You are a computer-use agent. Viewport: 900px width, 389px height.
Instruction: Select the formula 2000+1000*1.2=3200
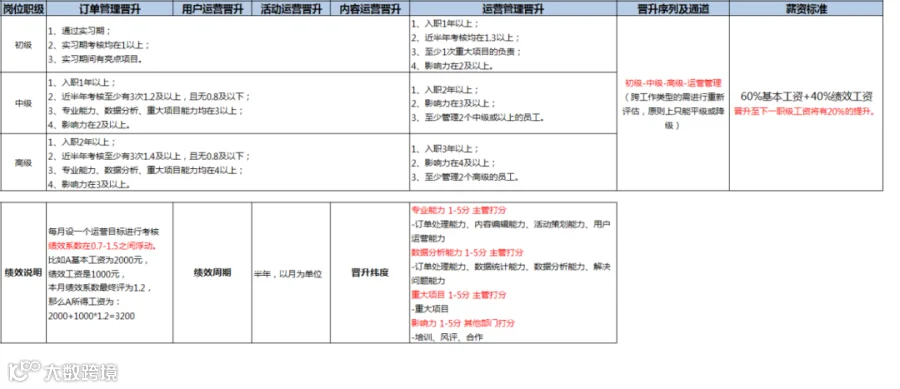point(92,316)
